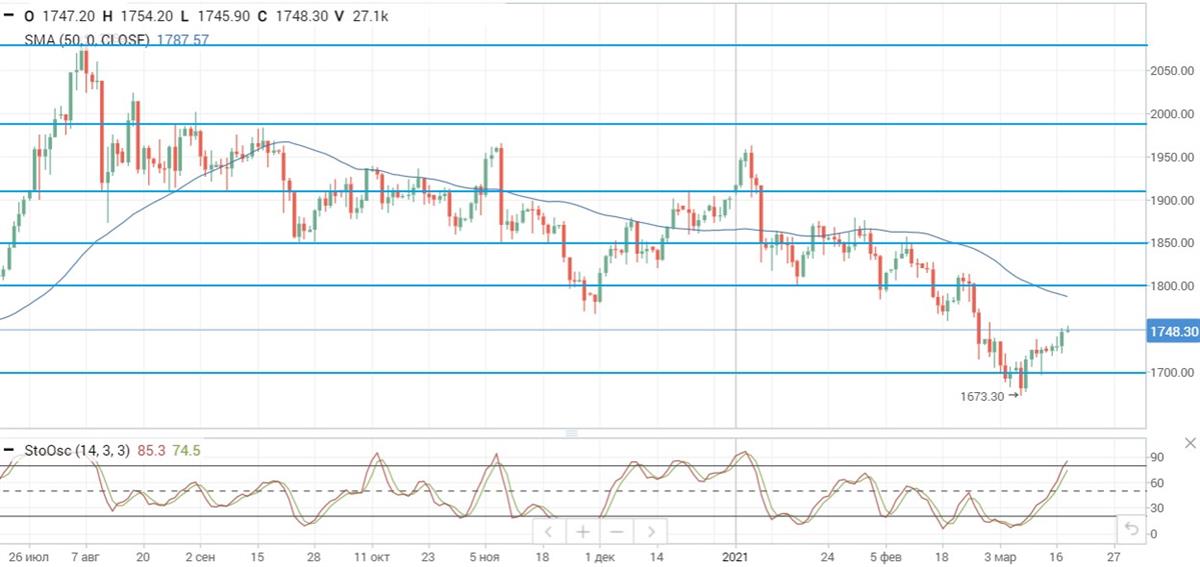1200x567 pixels.
Task: Click the '1 дек' date label
Action: coord(600,555)
